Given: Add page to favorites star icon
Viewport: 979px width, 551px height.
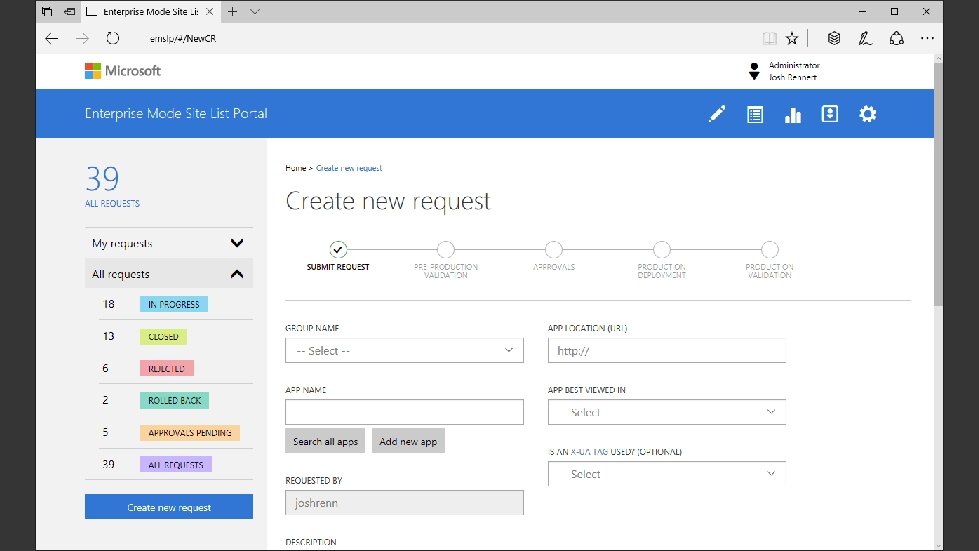Looking at the screenshot, I should pos(792,39).
